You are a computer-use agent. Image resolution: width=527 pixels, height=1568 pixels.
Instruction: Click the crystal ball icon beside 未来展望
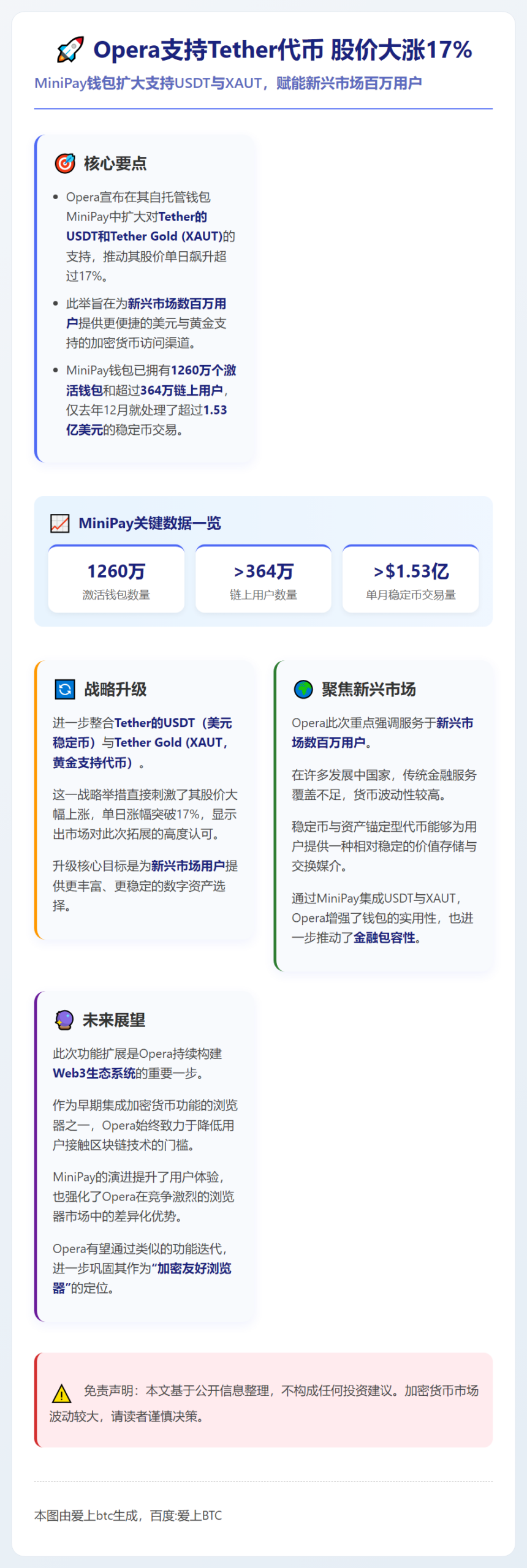(64, 1020)
